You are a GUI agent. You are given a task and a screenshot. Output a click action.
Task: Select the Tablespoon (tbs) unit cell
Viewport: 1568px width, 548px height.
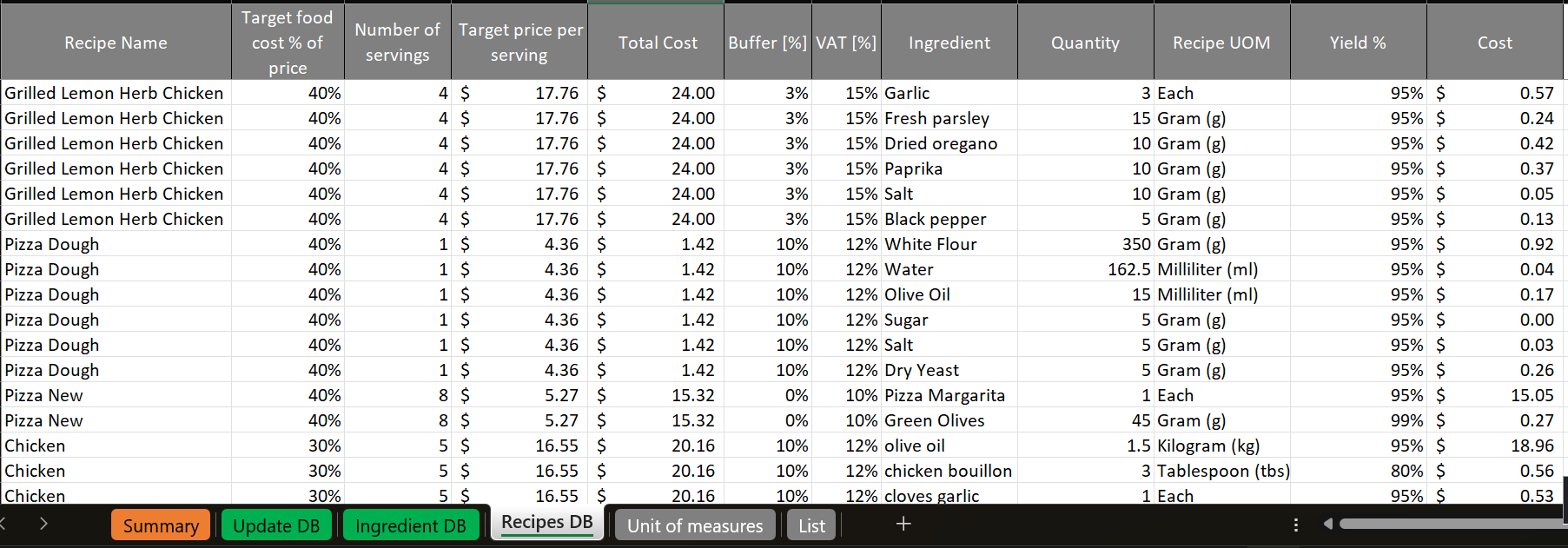(1221, 471)
